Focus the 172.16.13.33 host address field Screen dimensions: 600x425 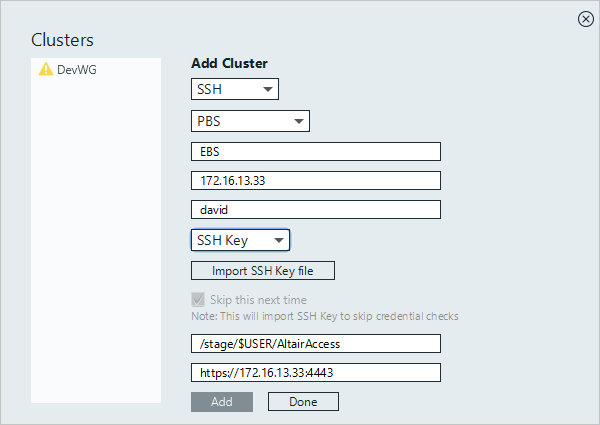coord(315,181)
